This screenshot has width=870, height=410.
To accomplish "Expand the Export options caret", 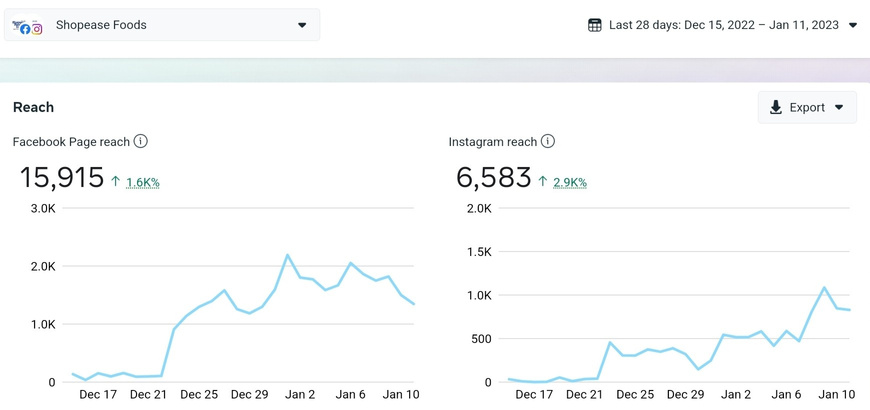I will tap(839, 107).
